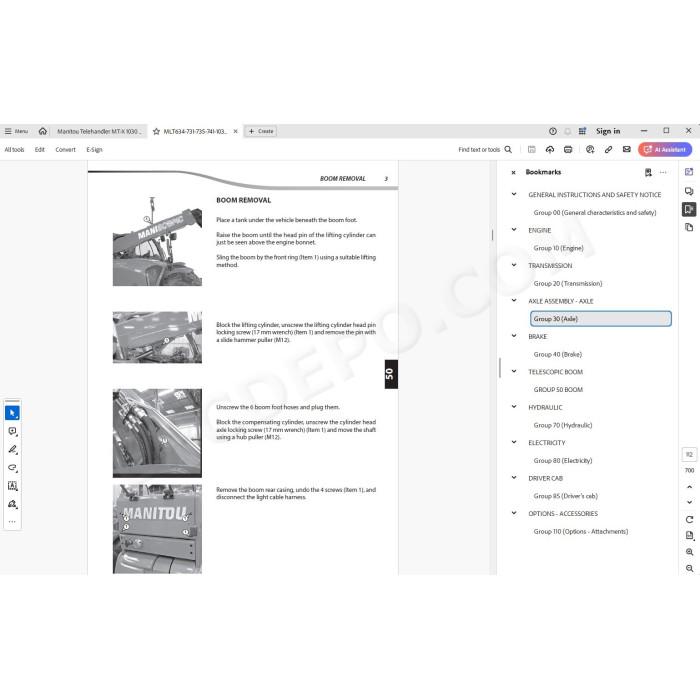700x700 pixels.
Task: Jump to GROUP 50 BOOM bookmark
Action: 558,390
